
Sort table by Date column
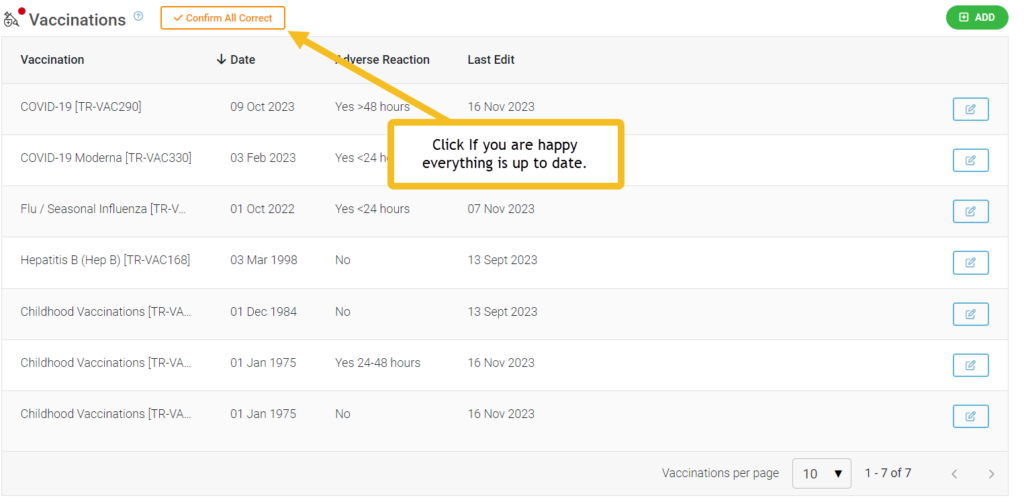242,60
